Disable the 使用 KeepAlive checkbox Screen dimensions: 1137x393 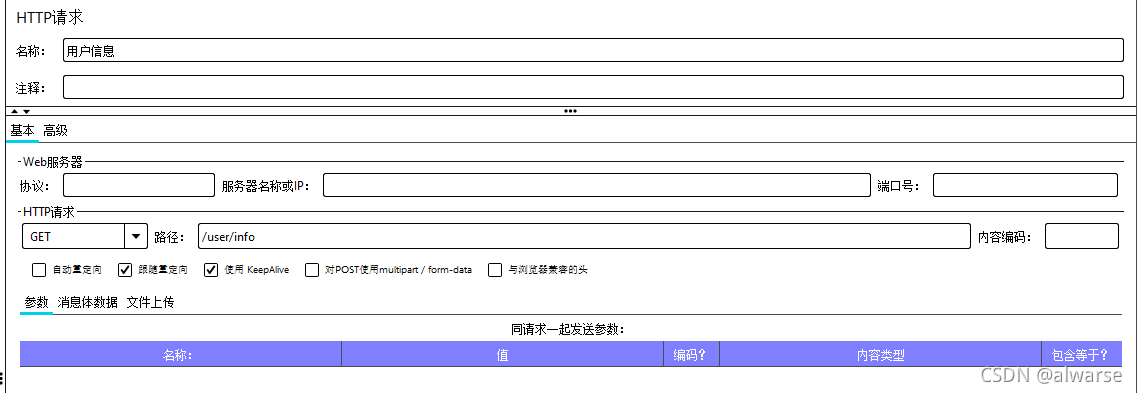211,270
